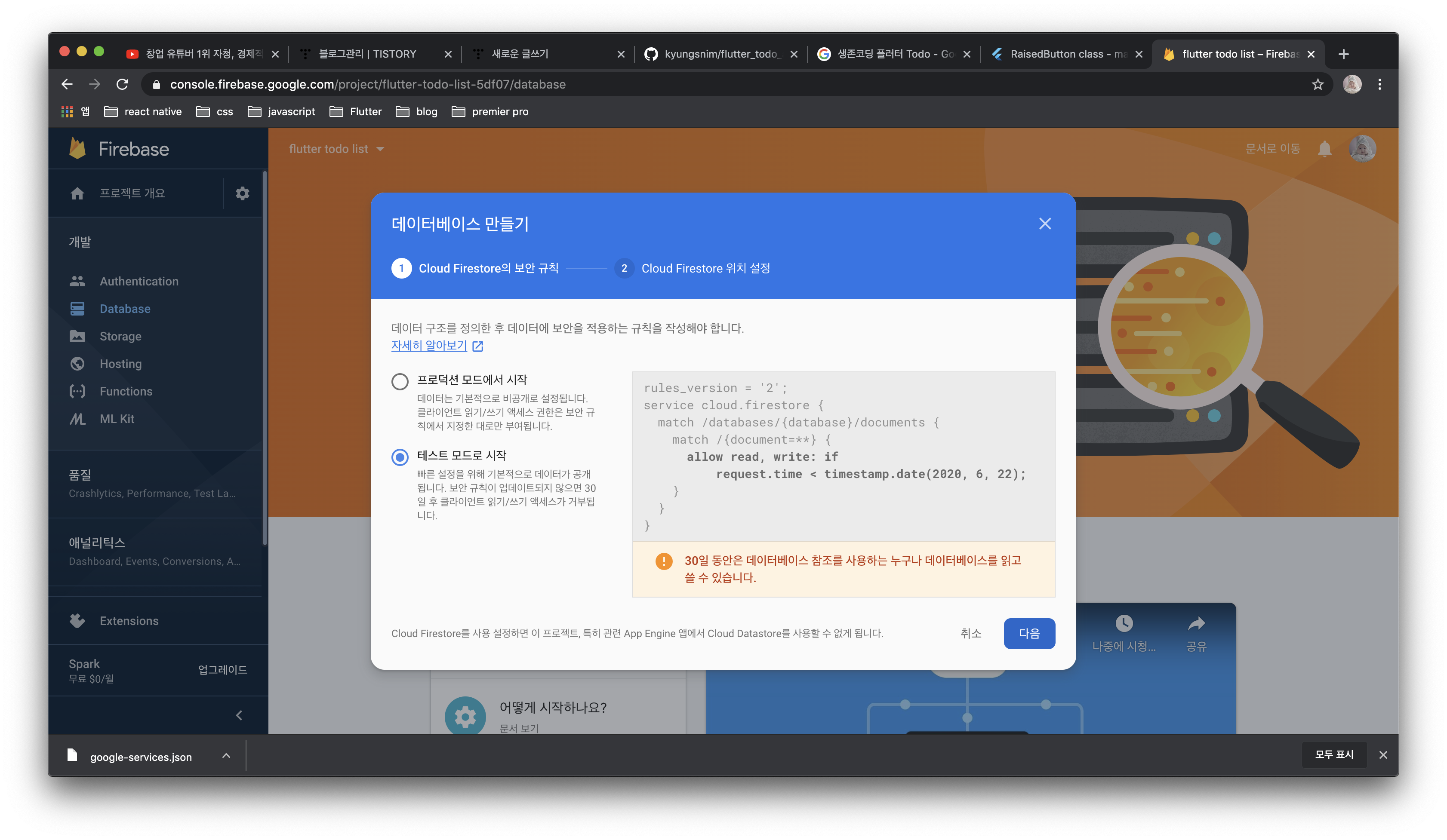
Task: Bookmark page with star icon
Action: tap(1317, 84)
